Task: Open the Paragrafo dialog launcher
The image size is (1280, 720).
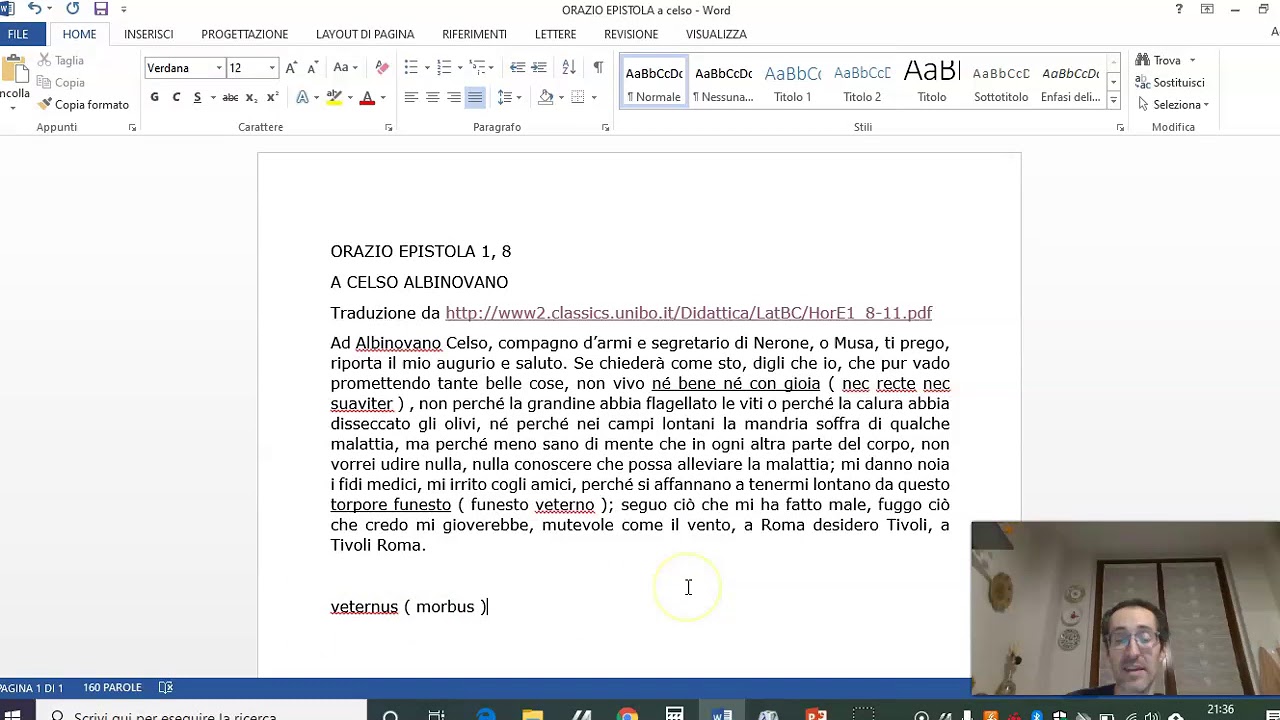Action: coord(605,128)
